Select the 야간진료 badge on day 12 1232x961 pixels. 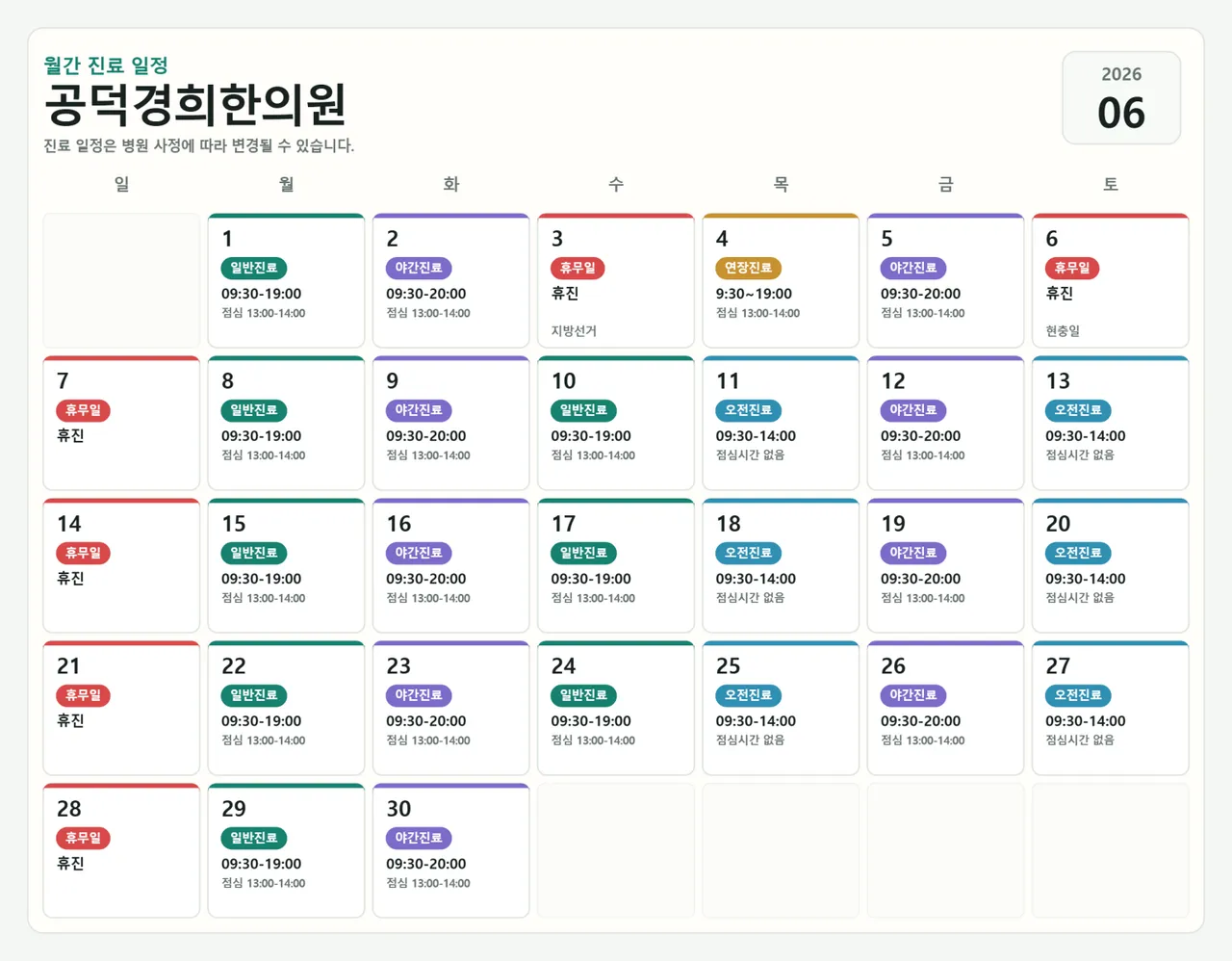(913, 410)
